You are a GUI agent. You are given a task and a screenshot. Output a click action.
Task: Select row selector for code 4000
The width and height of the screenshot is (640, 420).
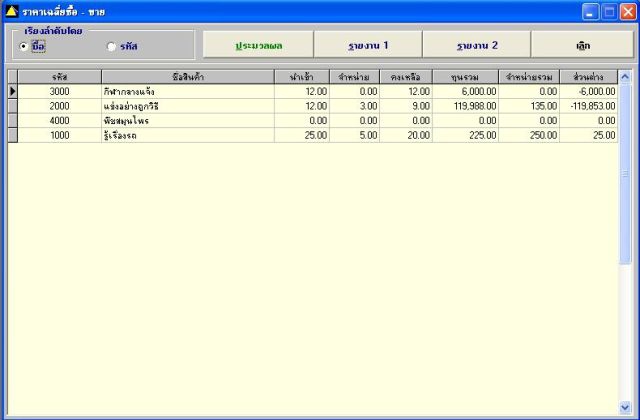tap(13, 121)
